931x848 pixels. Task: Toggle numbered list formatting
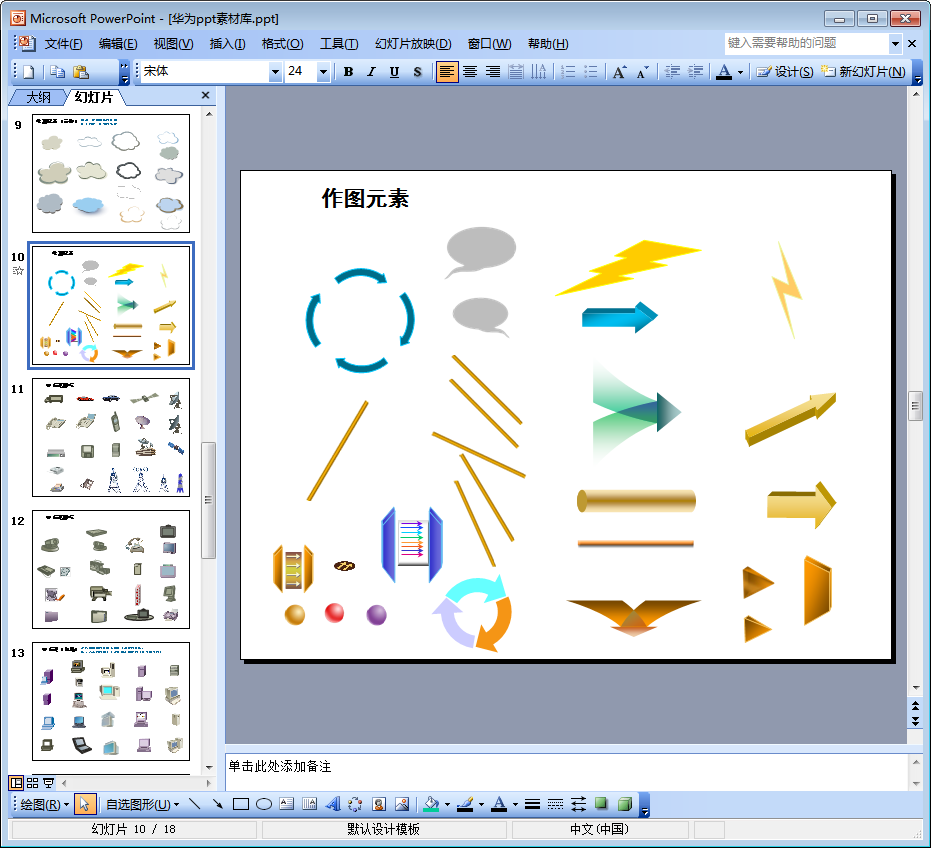click(568, 72)
